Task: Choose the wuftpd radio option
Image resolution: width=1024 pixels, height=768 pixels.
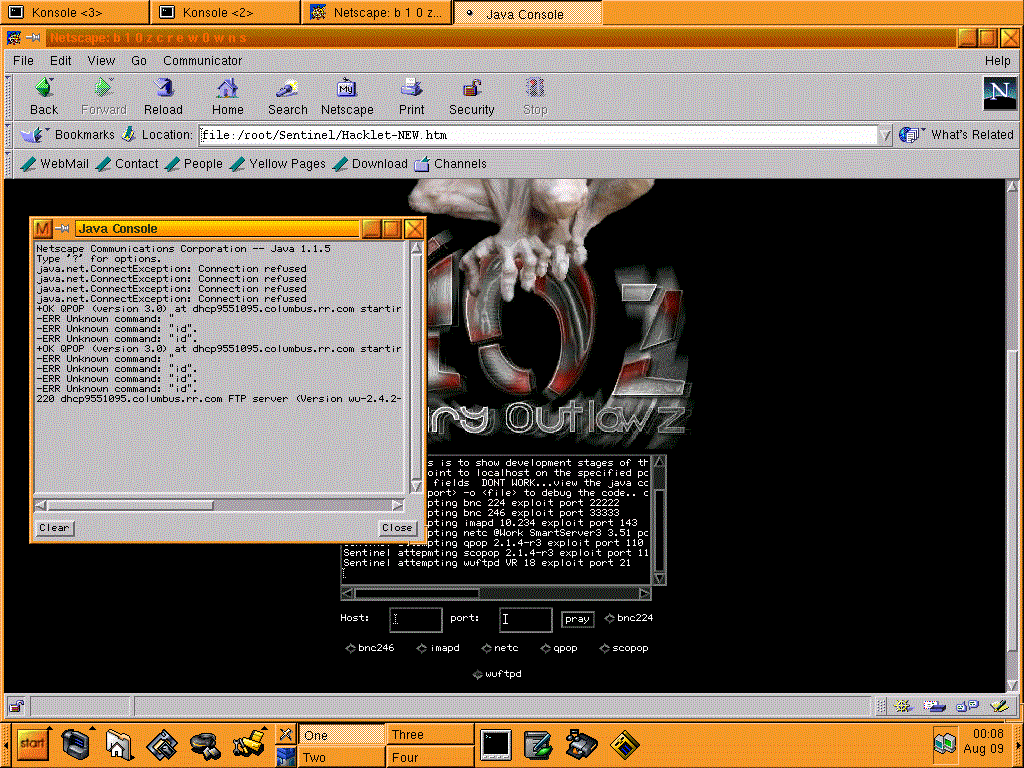Action: [x=478, y=674]
